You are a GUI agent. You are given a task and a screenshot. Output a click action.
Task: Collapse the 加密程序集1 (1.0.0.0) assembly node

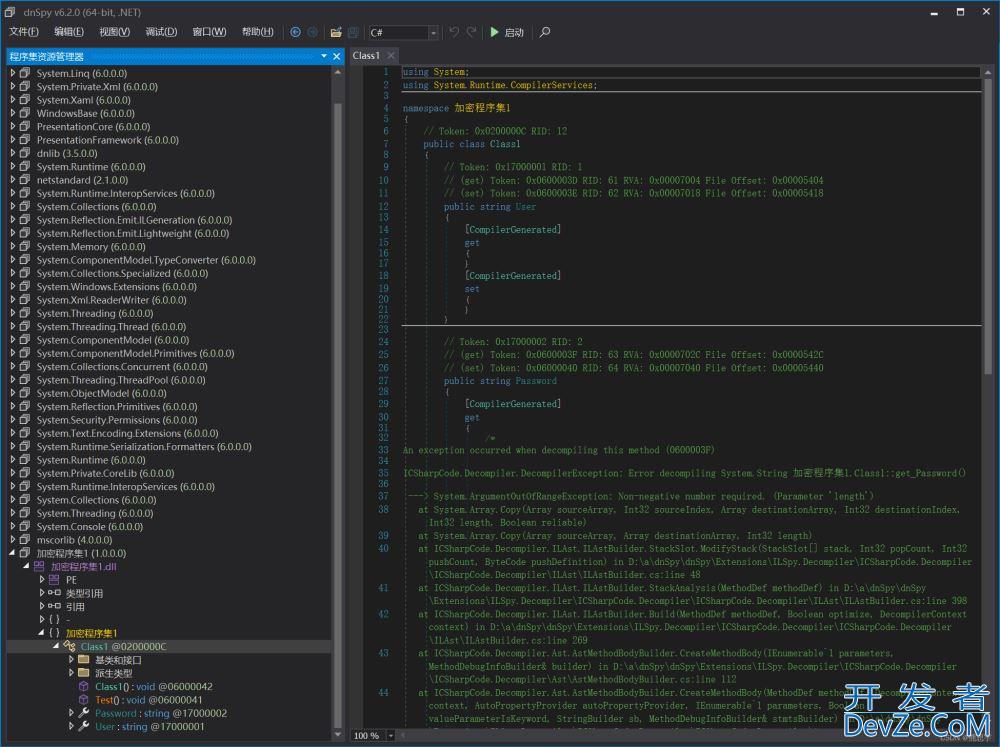click(13, 553)
